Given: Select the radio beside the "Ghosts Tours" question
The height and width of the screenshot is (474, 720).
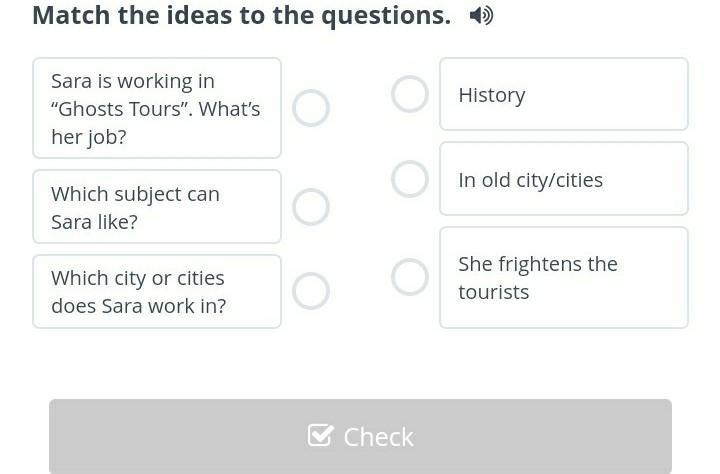Looking at the screenshot, I should click(311, 108).
